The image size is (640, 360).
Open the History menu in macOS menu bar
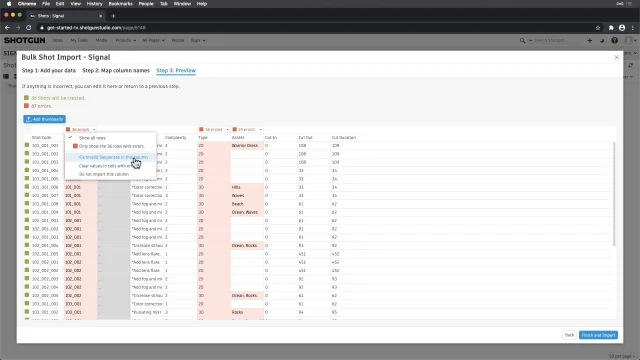point(94,4)
